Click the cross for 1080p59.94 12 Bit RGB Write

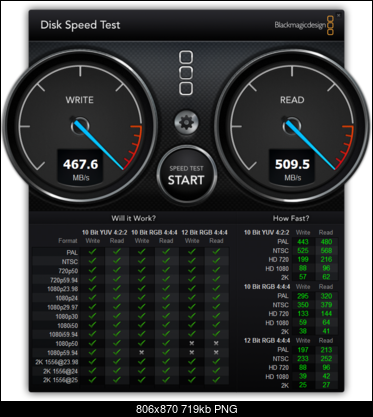[192, 352]
